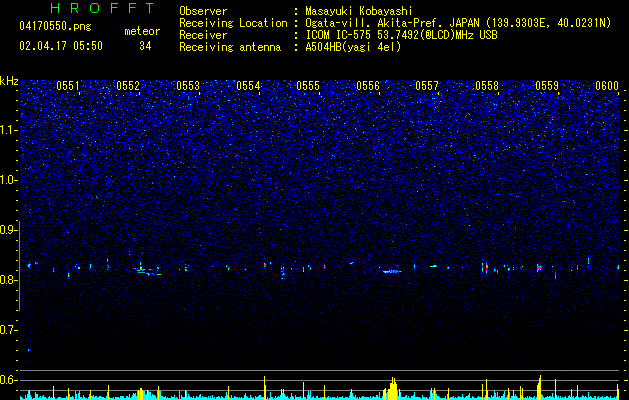
Task: Click the 1.1 kHz axis label
Action: 9,130
